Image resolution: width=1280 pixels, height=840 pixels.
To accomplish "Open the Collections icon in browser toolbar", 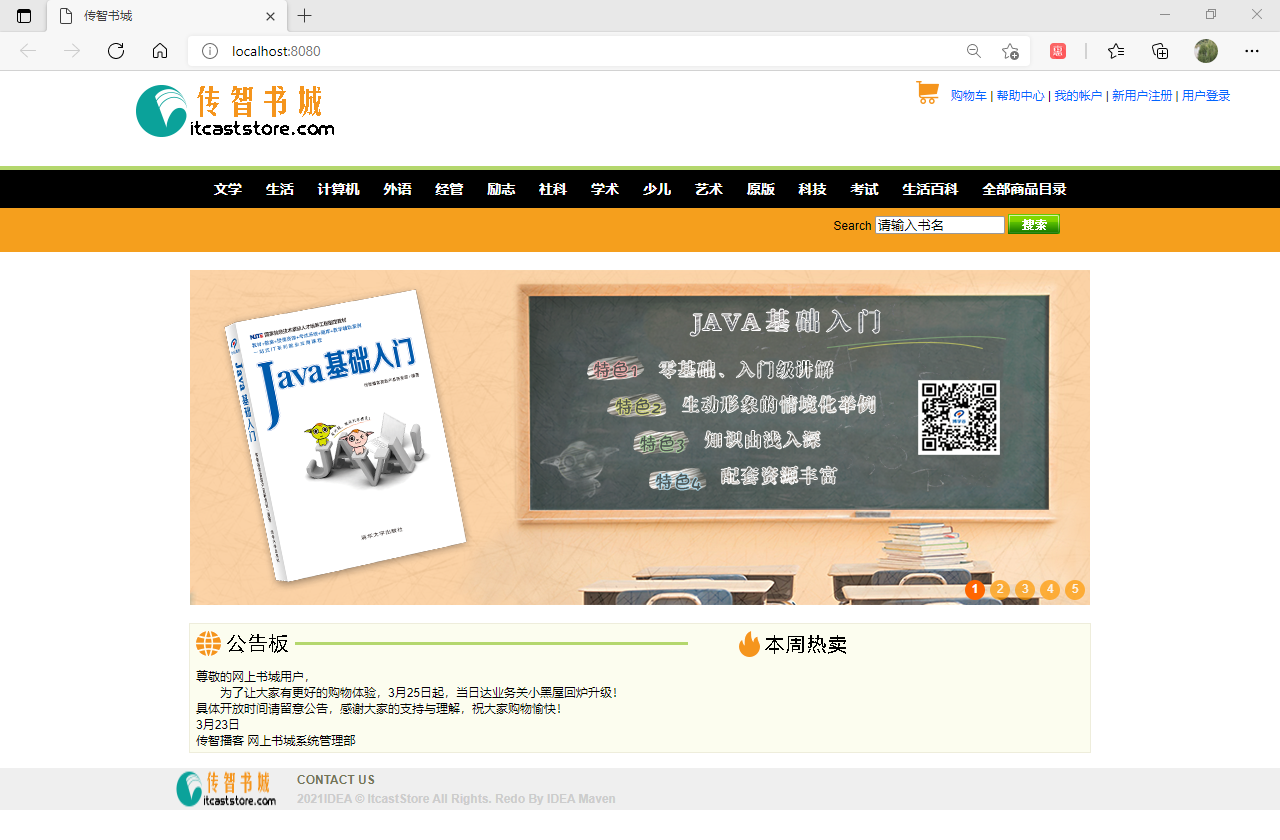I will [x=1160, y=51].
